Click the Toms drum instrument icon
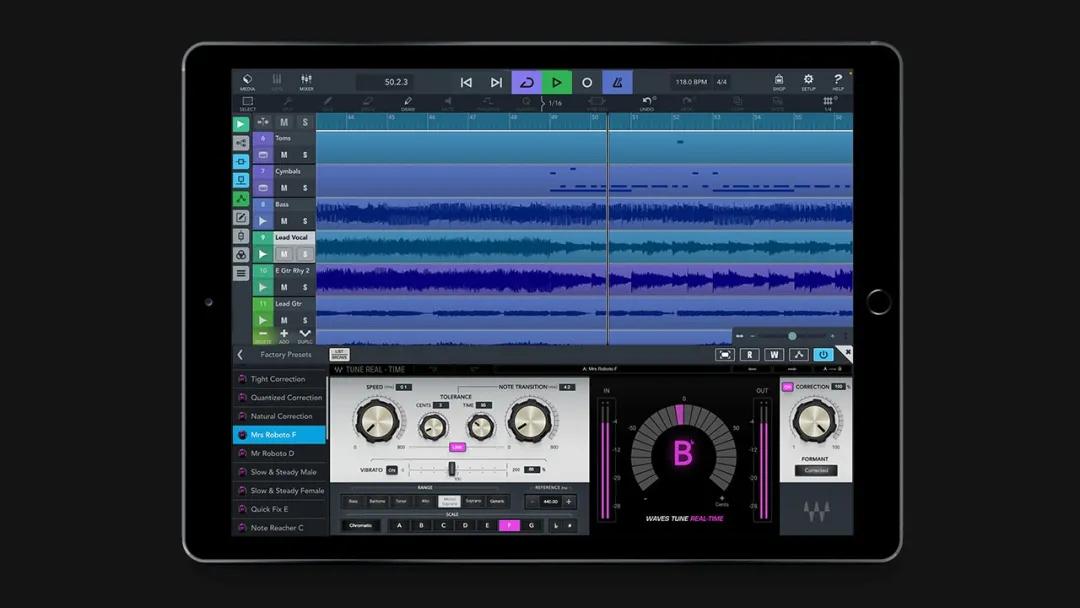 pyautogui.click(x=263, y=155)
